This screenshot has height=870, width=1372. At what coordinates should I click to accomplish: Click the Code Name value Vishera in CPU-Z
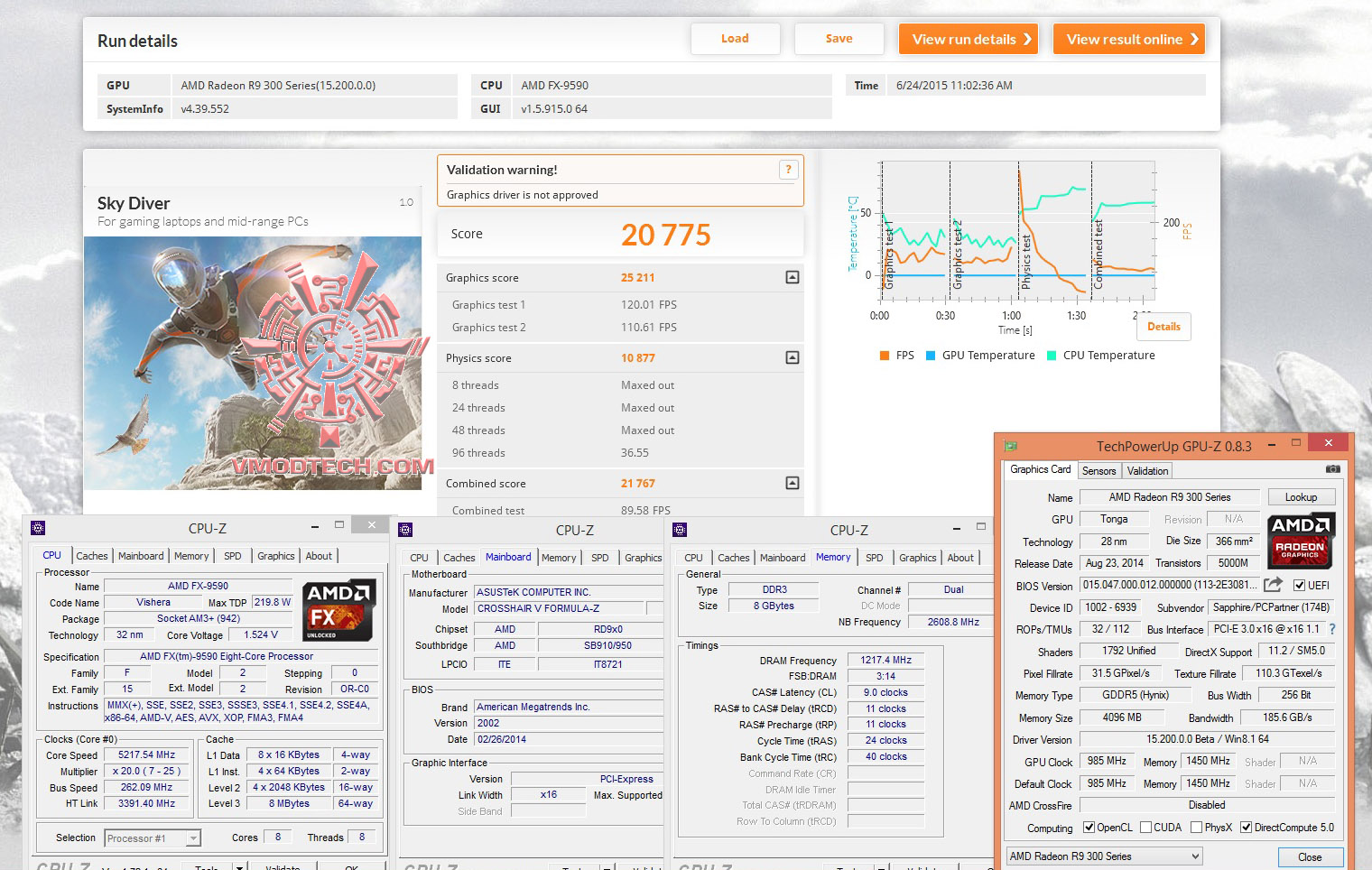153,602
